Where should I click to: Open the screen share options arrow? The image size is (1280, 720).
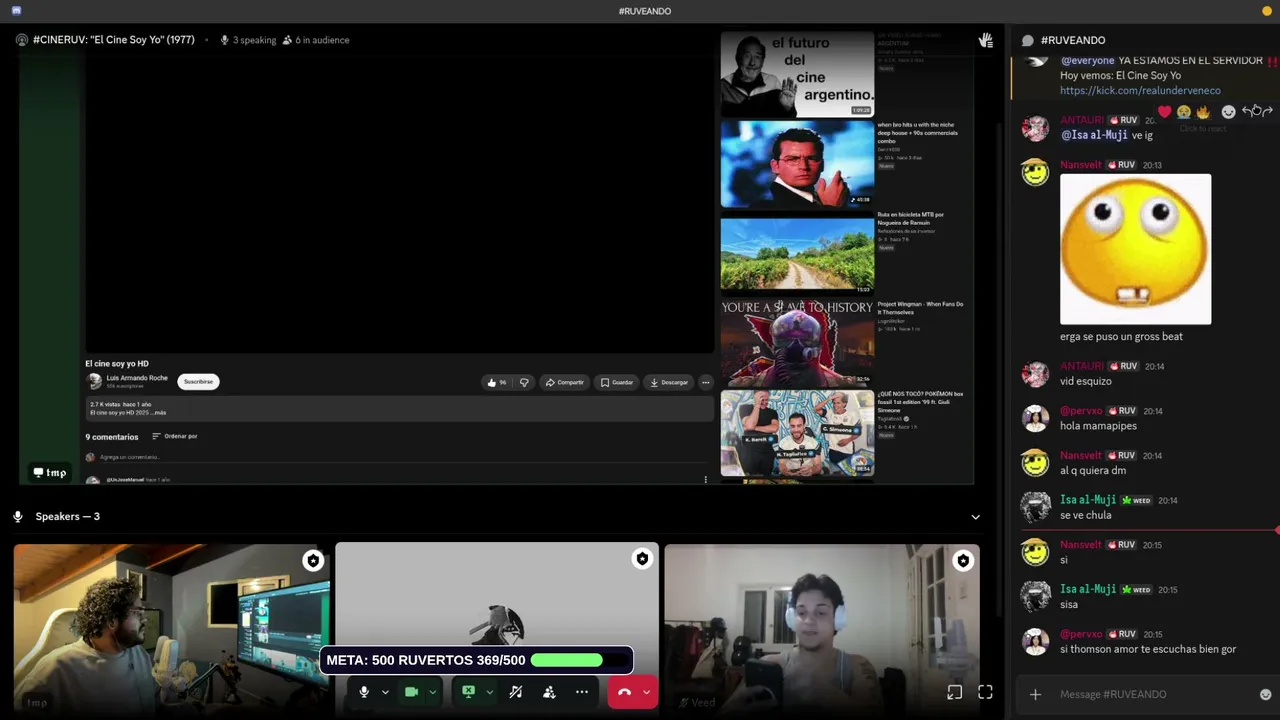[489, 692]
